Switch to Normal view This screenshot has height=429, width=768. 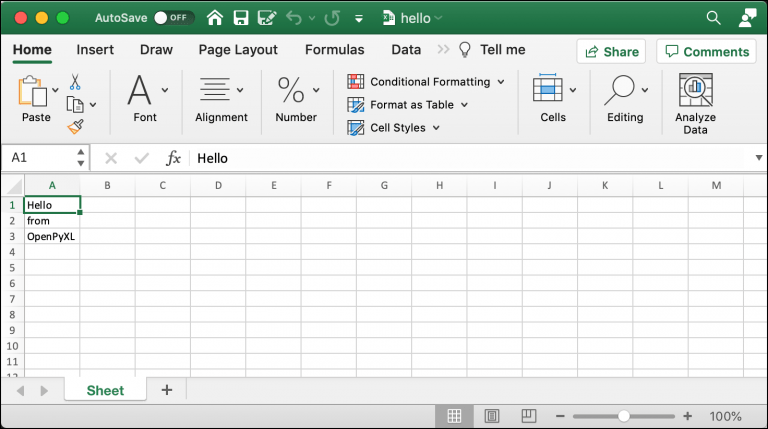tap(454, 416)
